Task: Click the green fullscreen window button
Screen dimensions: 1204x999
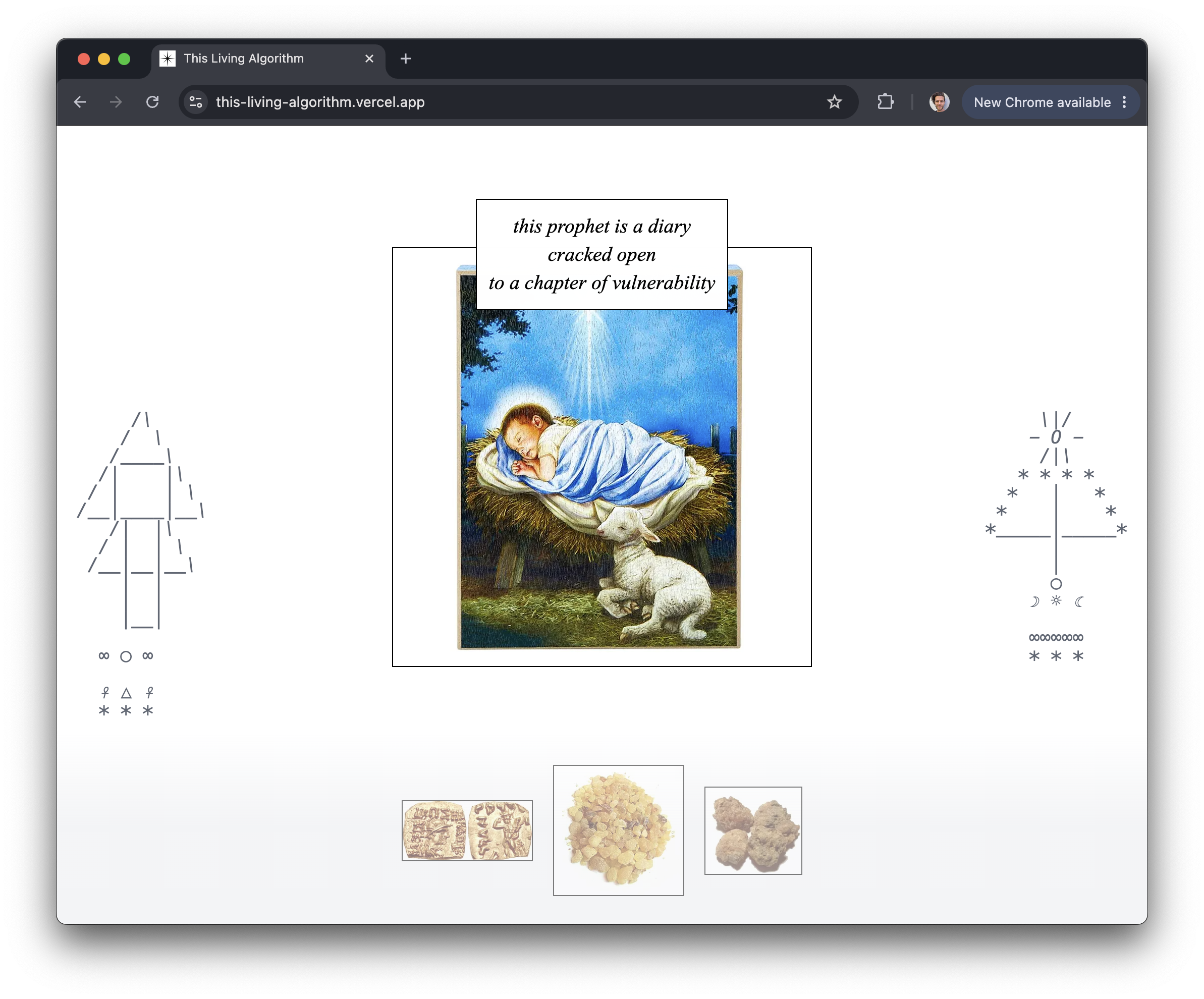Action: tap(124, 59)
